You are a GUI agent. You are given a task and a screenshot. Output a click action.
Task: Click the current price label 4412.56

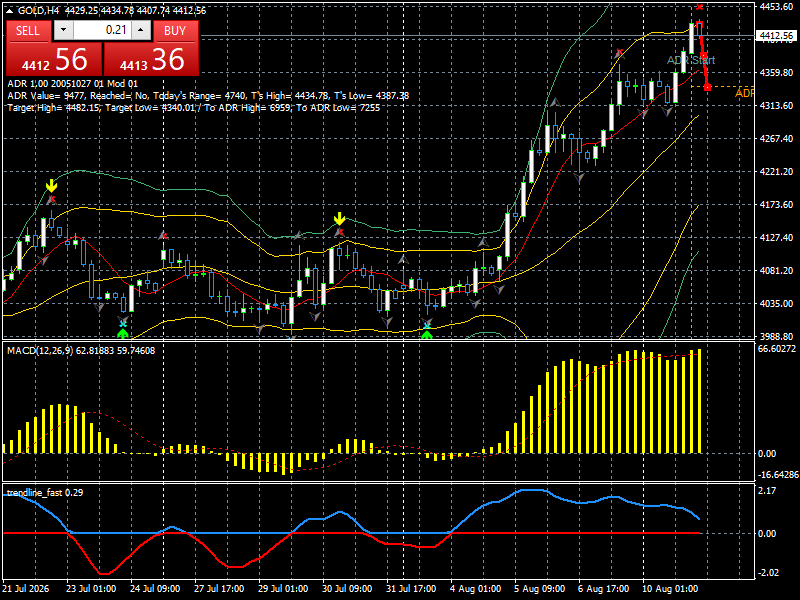coord(776,36)
